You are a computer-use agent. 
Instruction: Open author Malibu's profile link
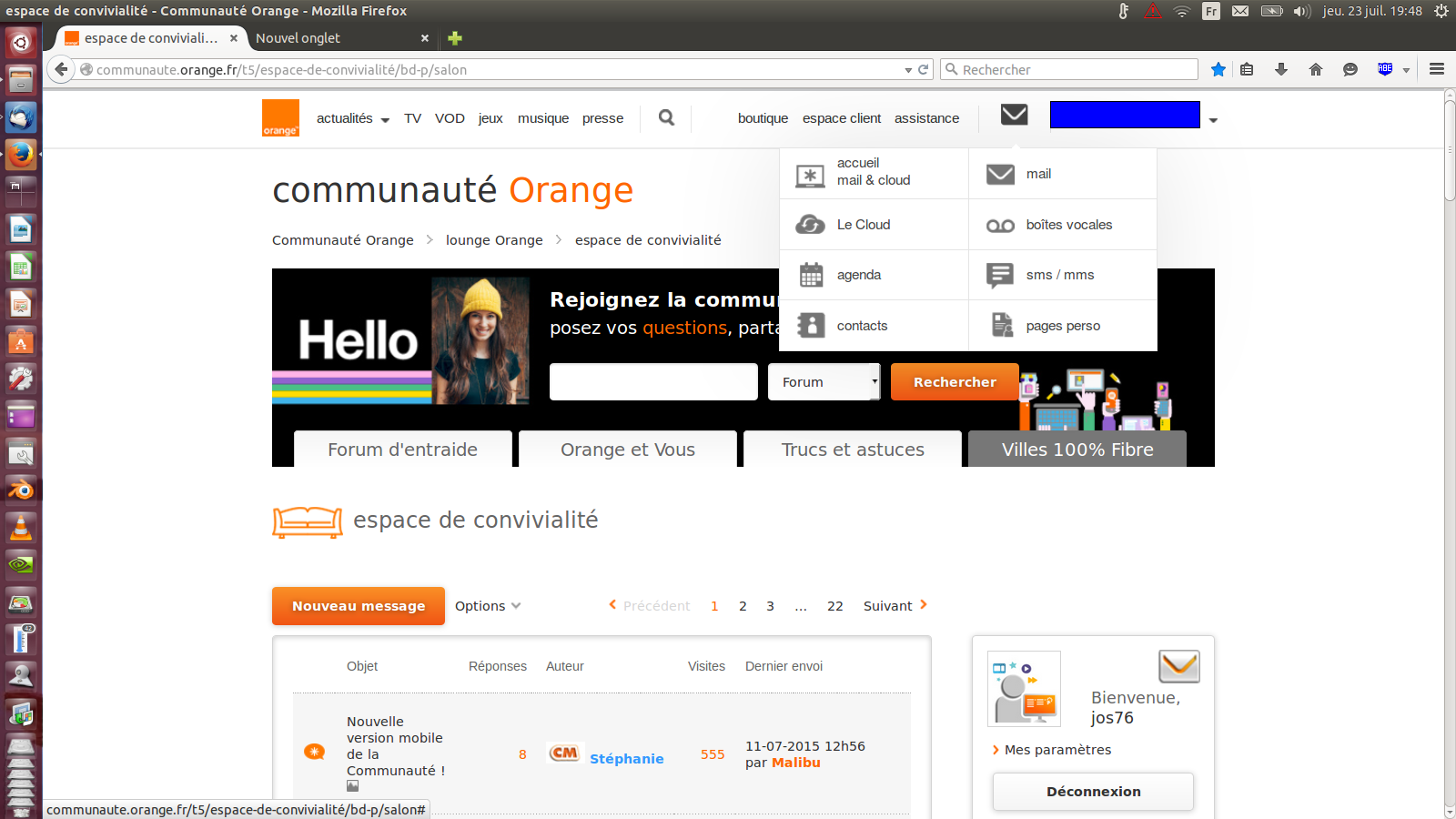[795, 763]
